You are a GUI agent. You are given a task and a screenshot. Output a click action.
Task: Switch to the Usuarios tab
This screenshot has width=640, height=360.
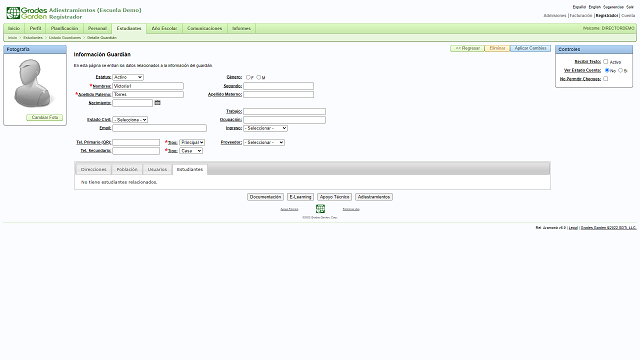[x=157, y=169]
